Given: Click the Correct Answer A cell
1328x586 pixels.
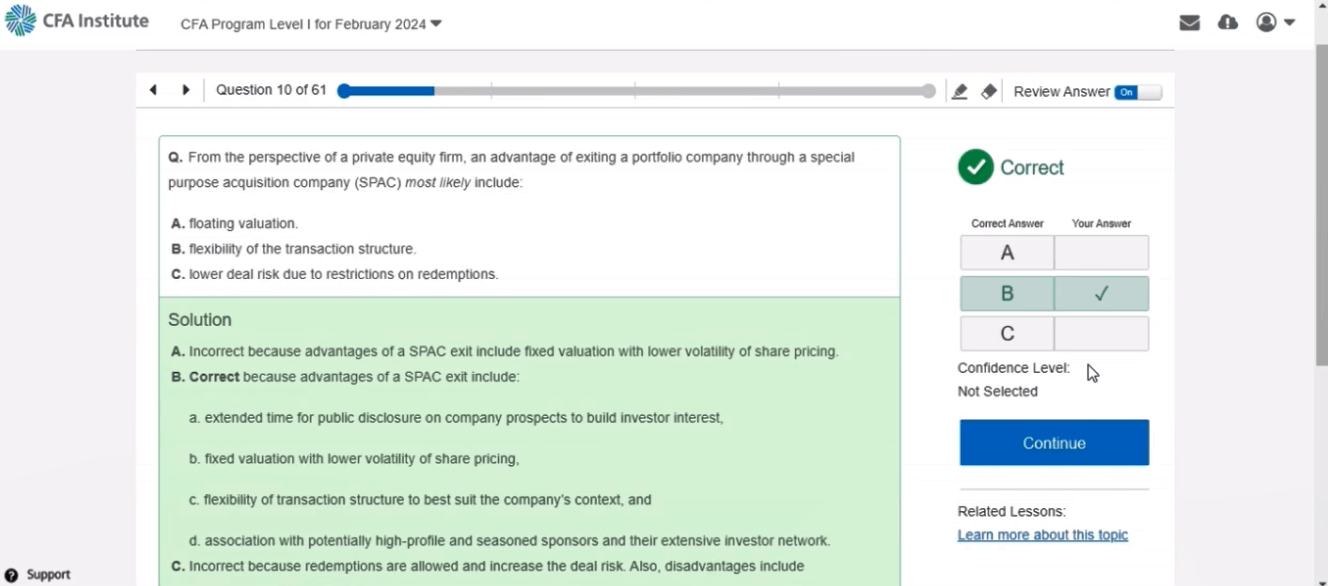Looking at the screenshot, I should tap(1007, 253).
